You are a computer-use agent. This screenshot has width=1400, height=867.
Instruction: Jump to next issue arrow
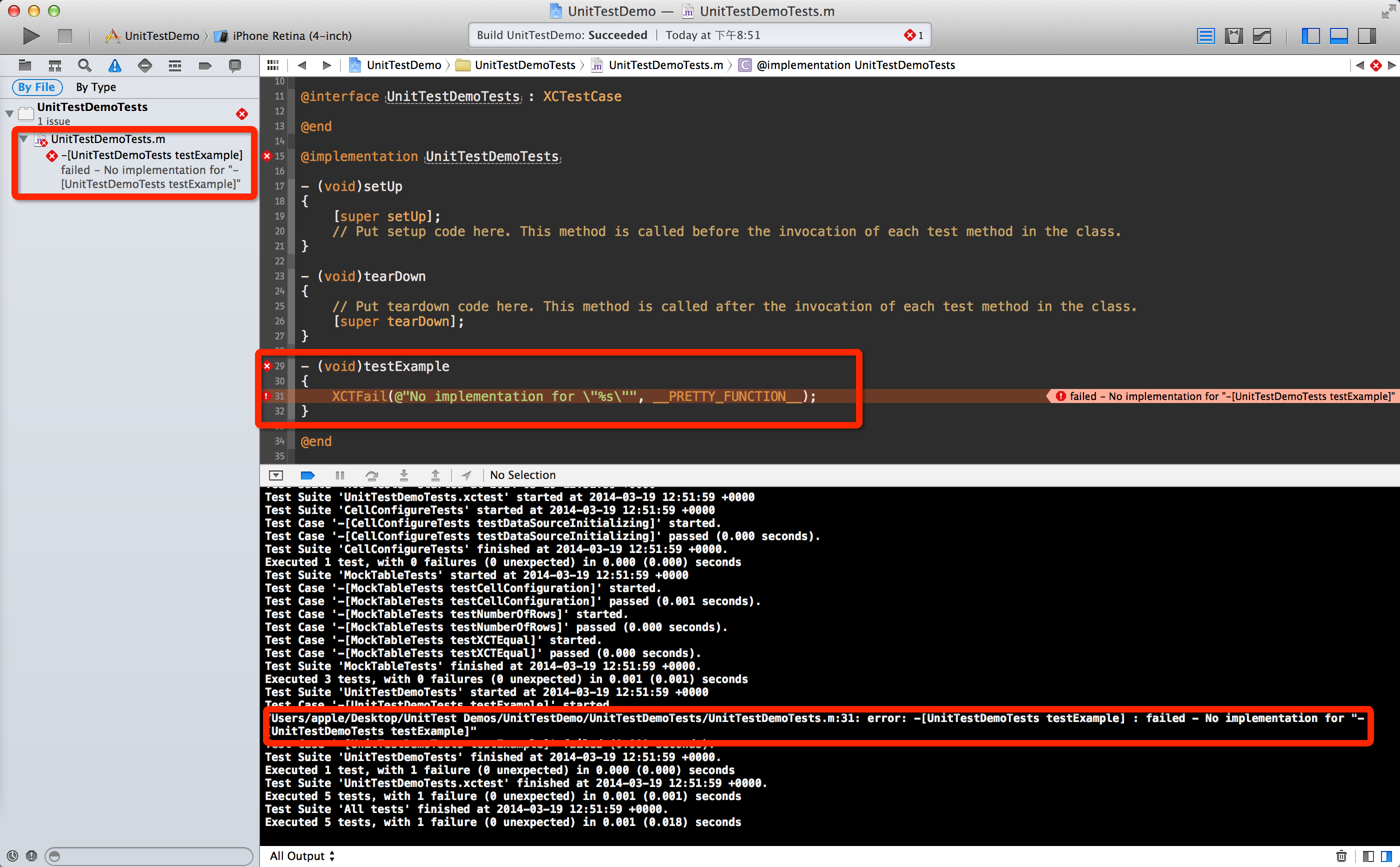tap(1391, 65)
